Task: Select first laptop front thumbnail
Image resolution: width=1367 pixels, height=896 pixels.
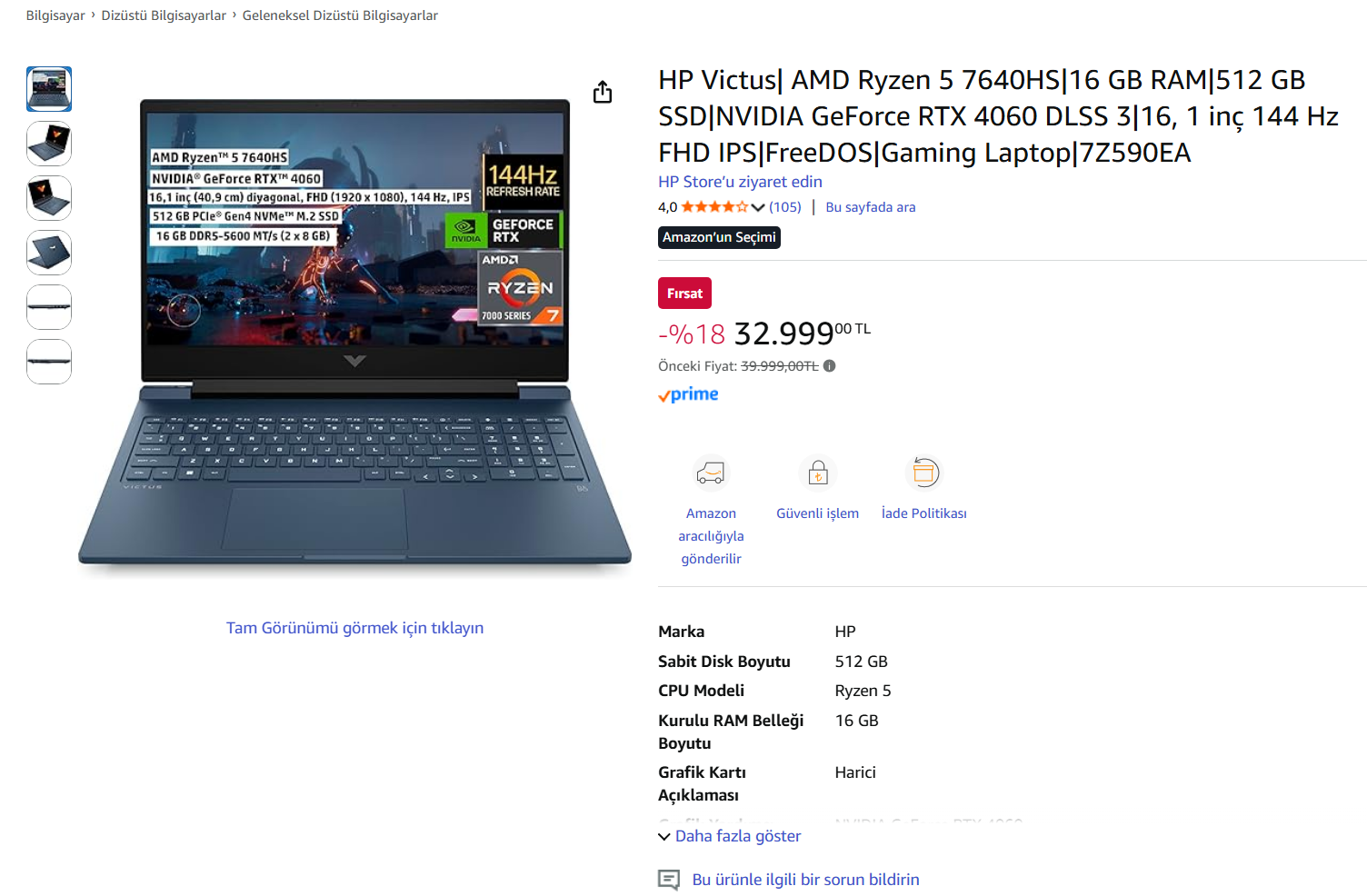Action: tap(49, 89)
